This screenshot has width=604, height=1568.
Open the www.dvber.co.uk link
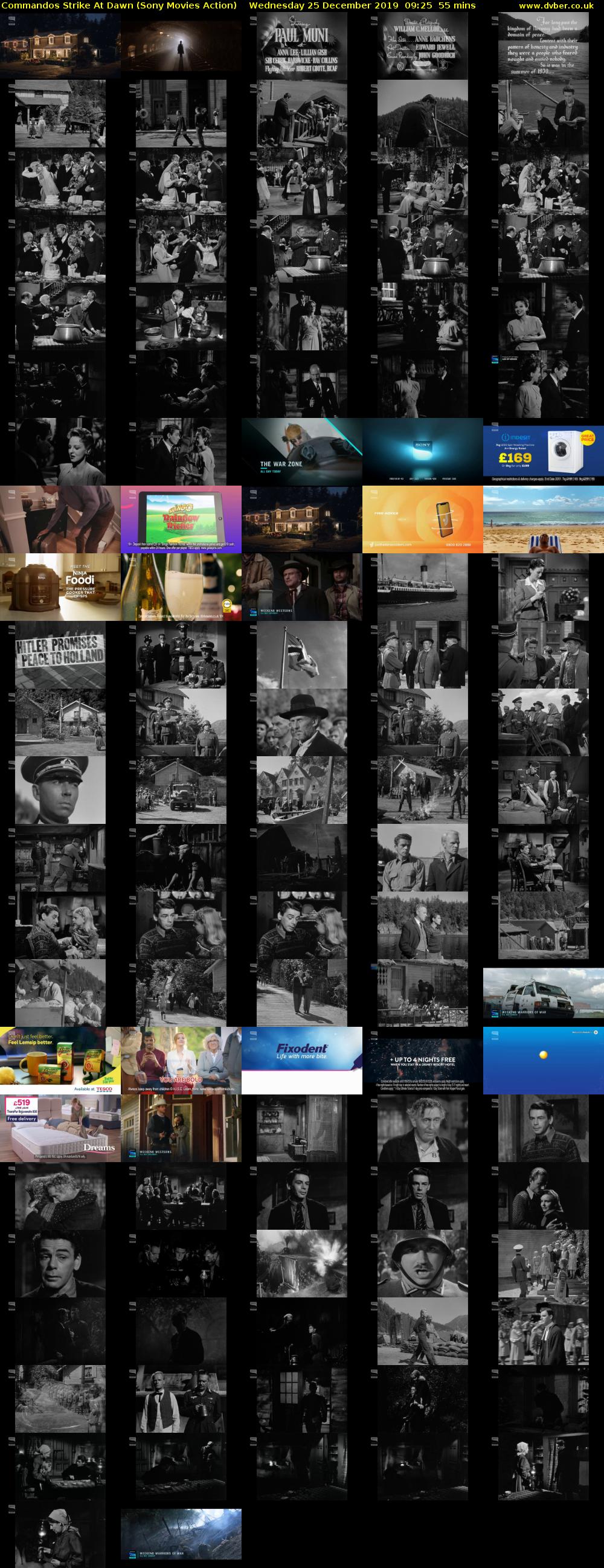point(556,5)
